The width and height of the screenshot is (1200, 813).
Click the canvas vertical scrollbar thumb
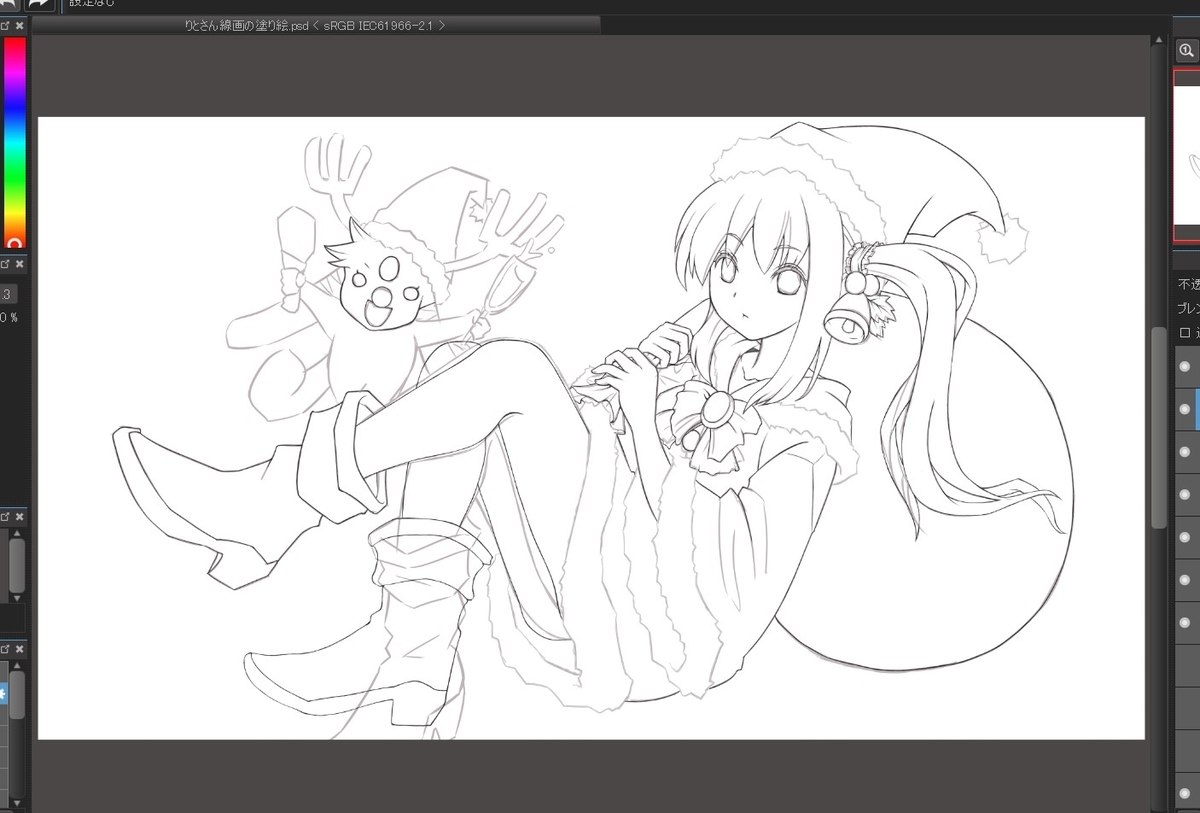pos(1159,427)
